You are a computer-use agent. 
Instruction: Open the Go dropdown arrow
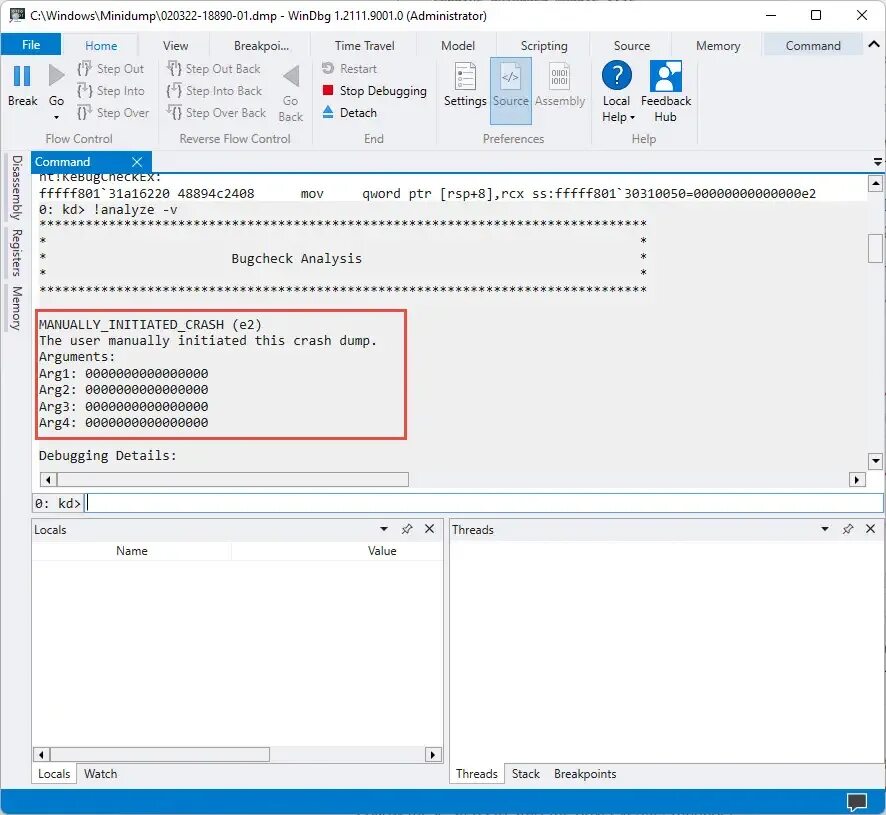click(x=56, y=118)
